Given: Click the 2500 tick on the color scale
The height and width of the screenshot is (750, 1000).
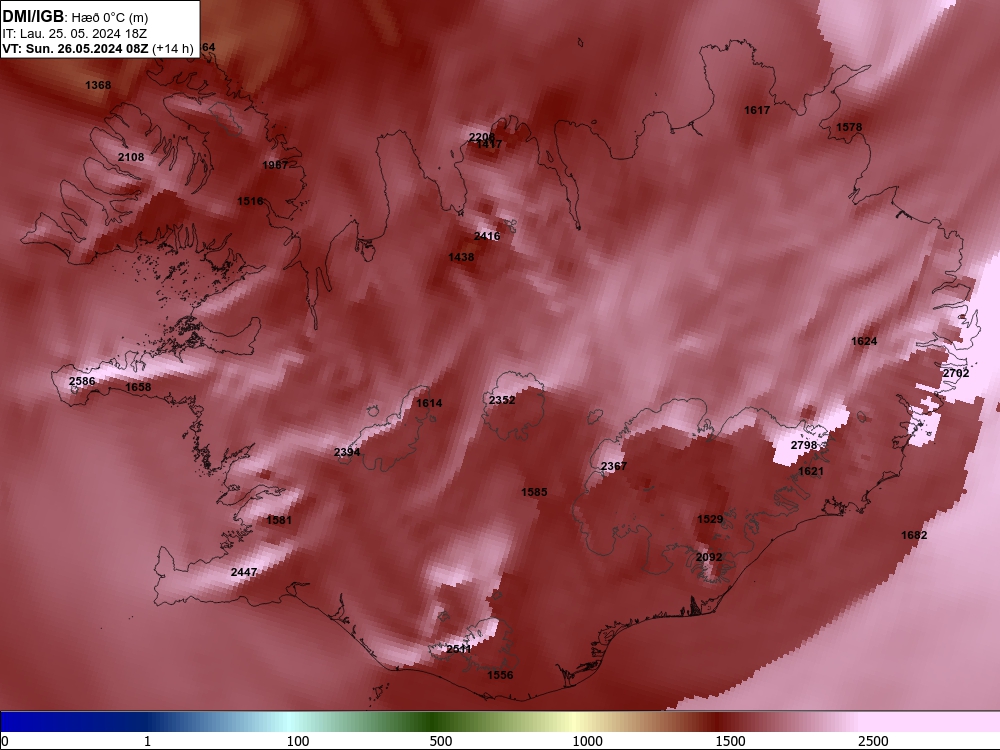Looking at the screenshot, I should click(873, 741).
